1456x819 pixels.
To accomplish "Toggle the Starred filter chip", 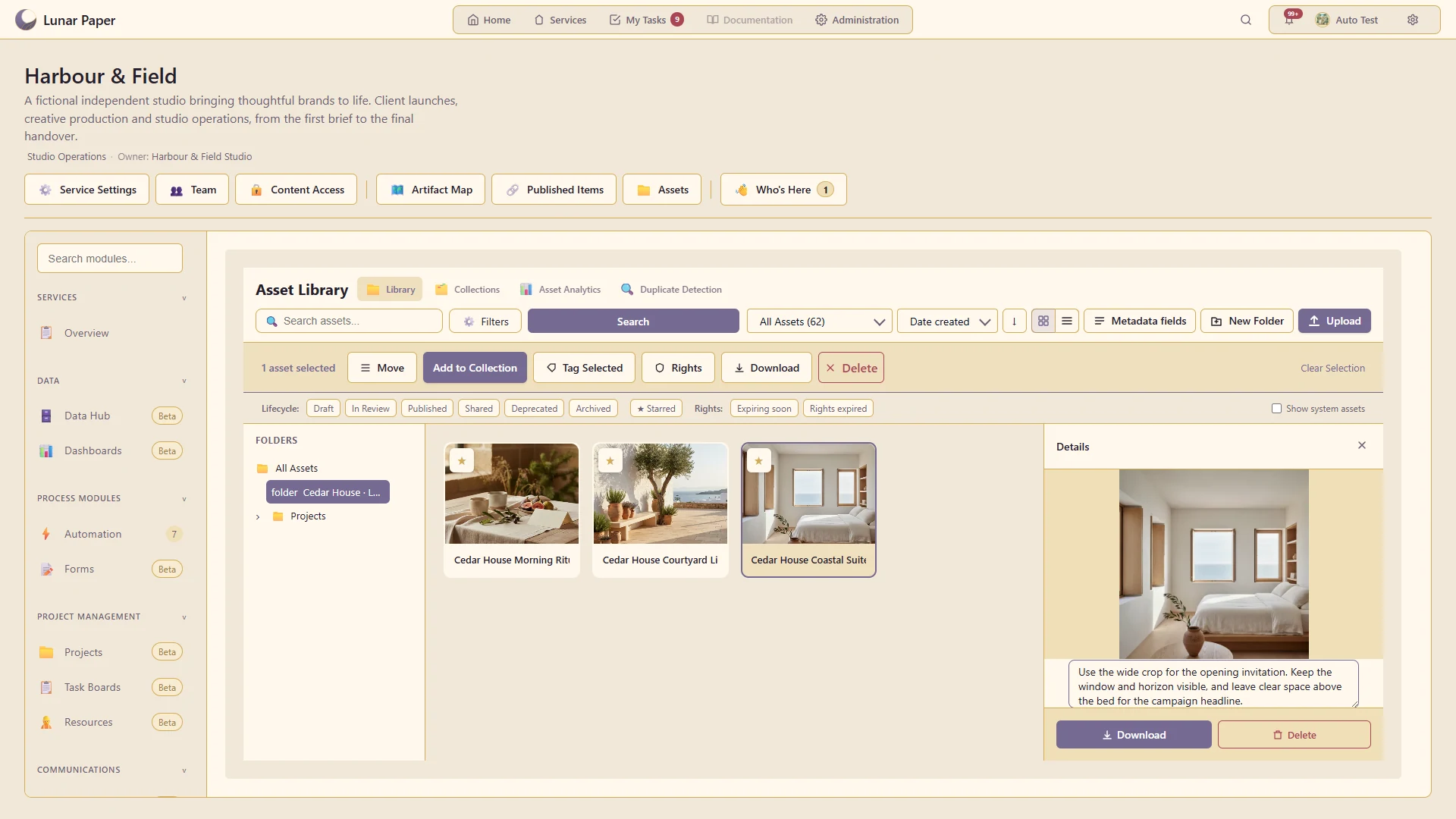I will click(x=657, y=409).
